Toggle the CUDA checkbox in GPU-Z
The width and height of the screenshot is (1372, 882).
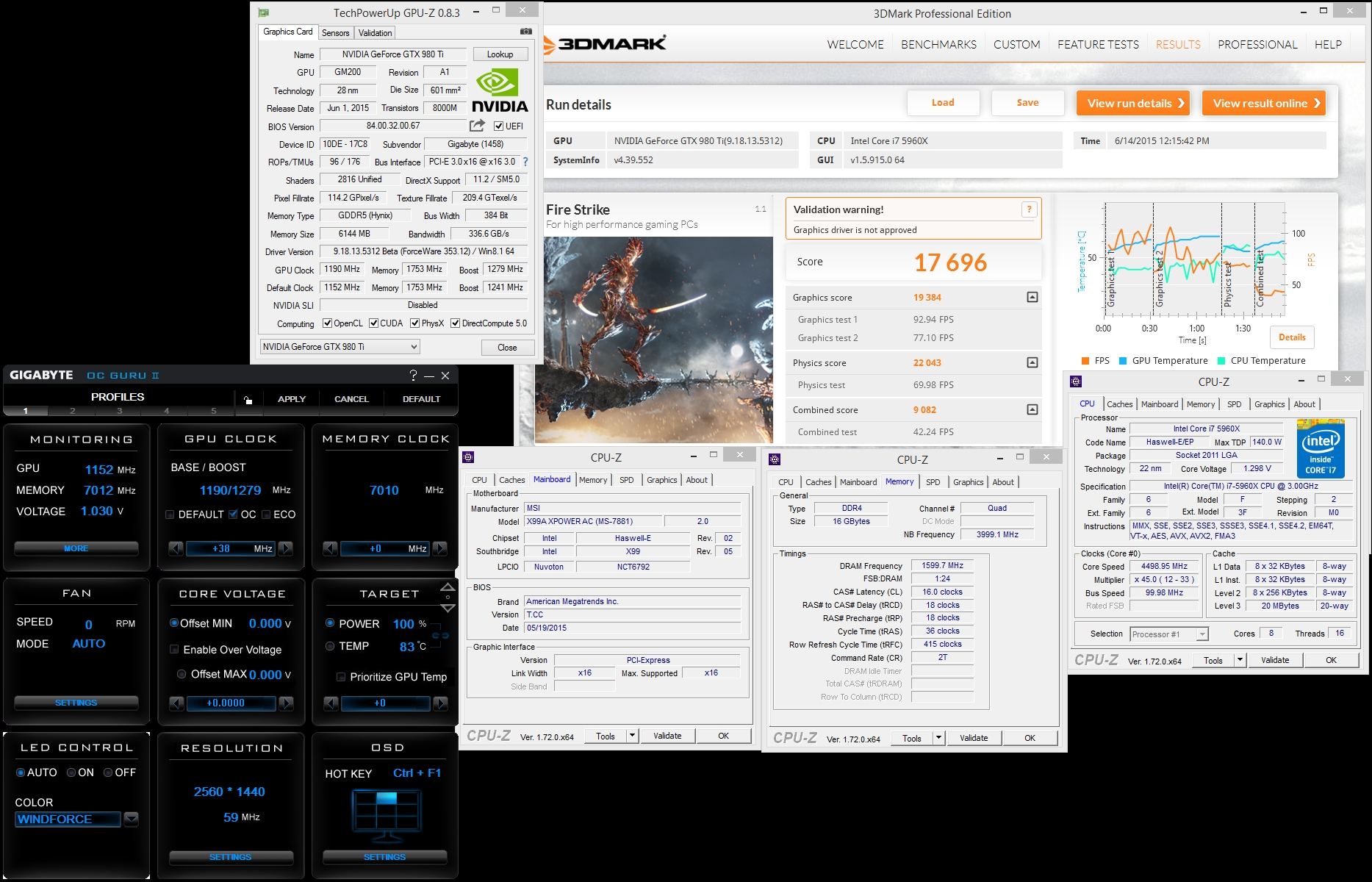373,323
